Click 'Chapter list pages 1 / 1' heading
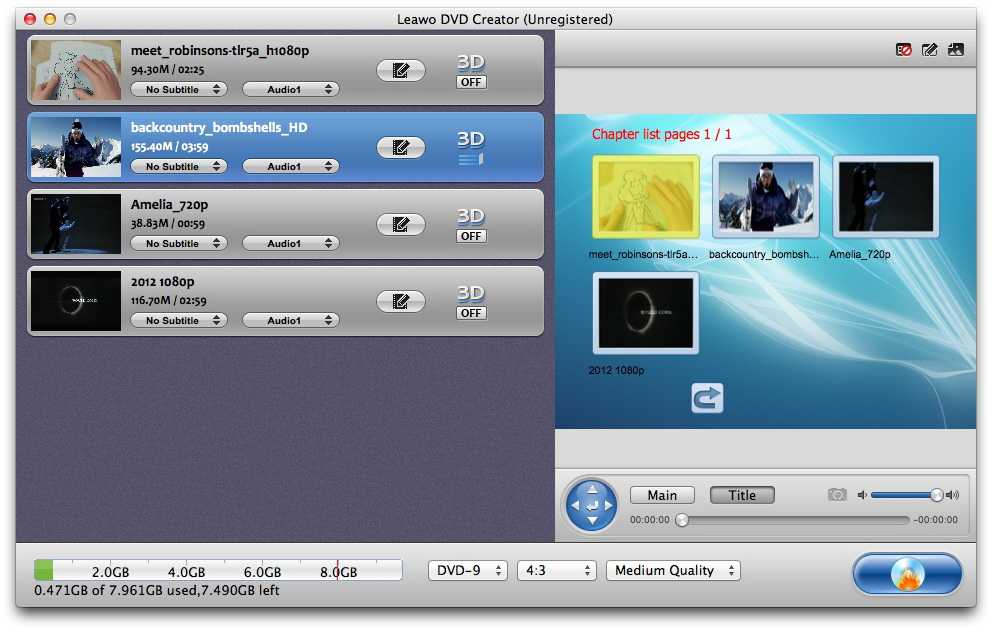Image resolution: width=992 pixels, height=631 pixels. (x=661, y=134)
